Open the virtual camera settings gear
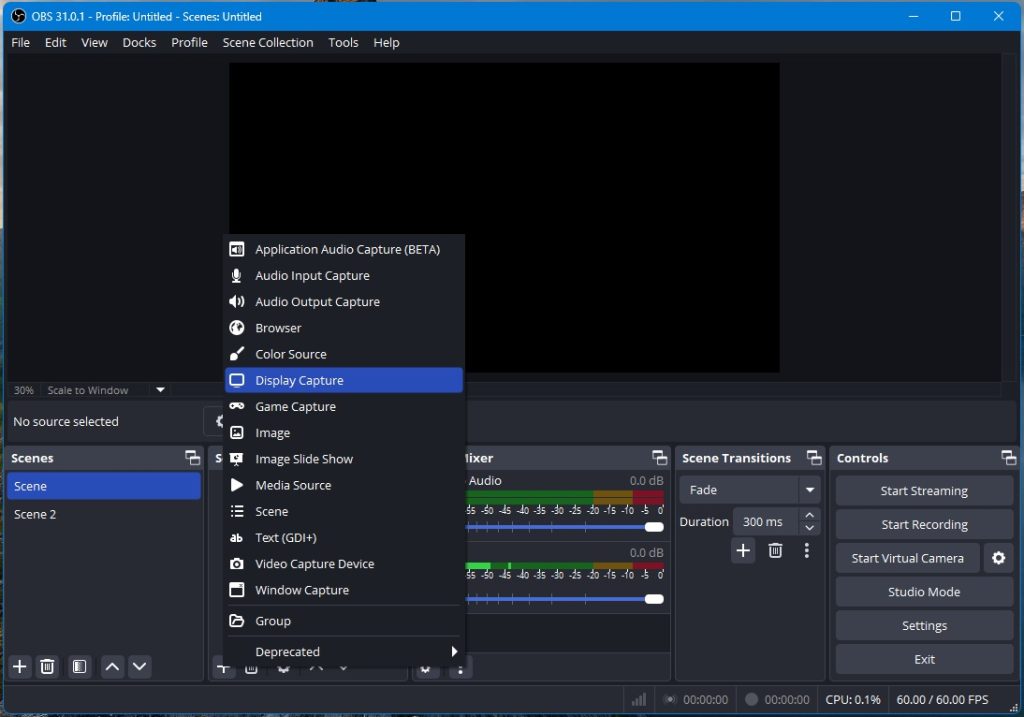Screen dimensions: 1024x717 click(998, 558)
